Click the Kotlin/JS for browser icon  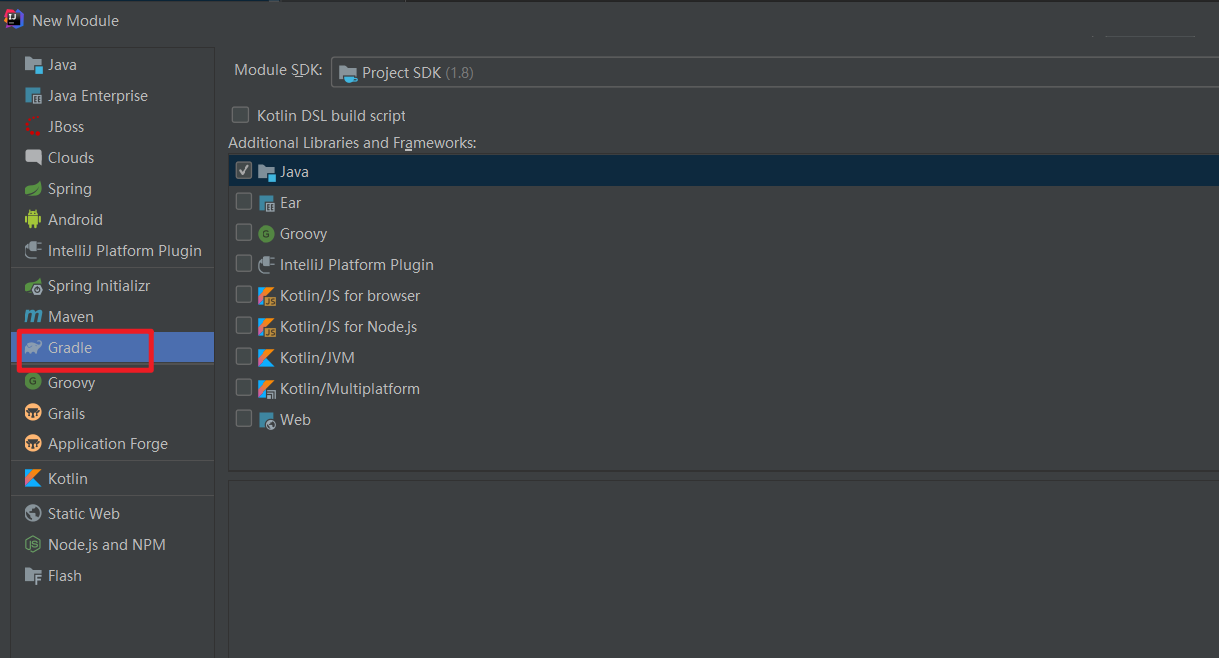point(266,296)
